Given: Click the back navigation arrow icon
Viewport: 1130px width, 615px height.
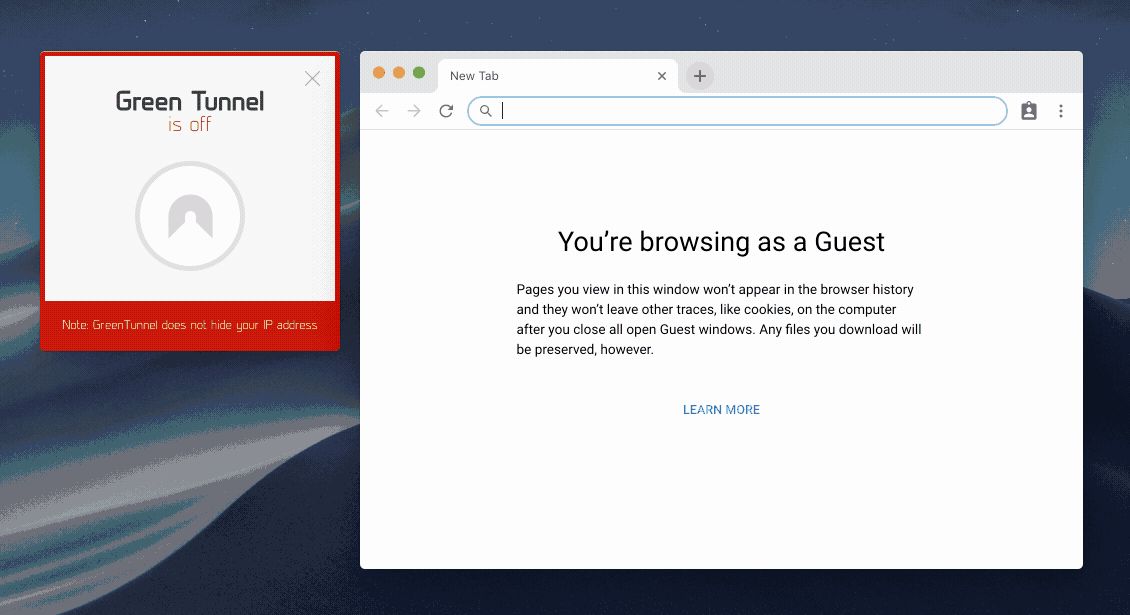Looking at the screenshot, I should pyautogui.click(x=382, y=111).
